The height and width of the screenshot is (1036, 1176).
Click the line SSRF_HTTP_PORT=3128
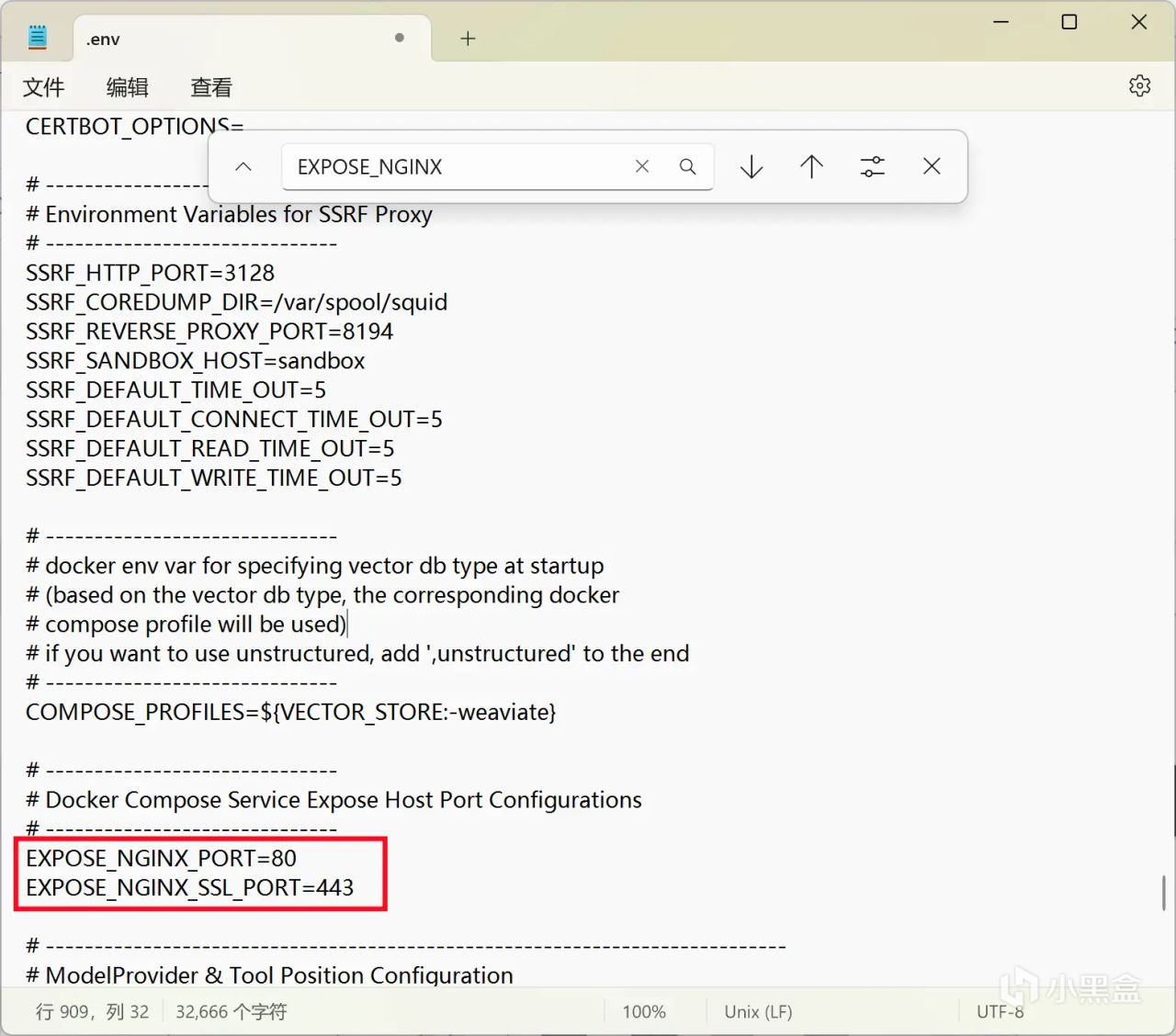point(150,273)
